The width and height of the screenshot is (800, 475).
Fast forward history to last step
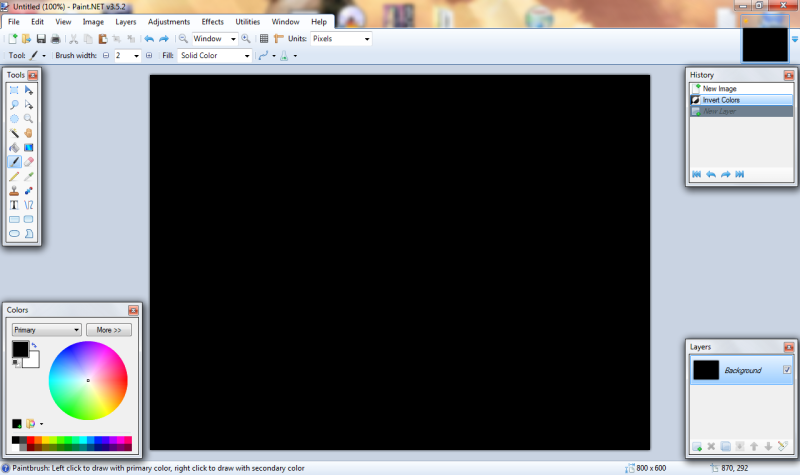739,174
